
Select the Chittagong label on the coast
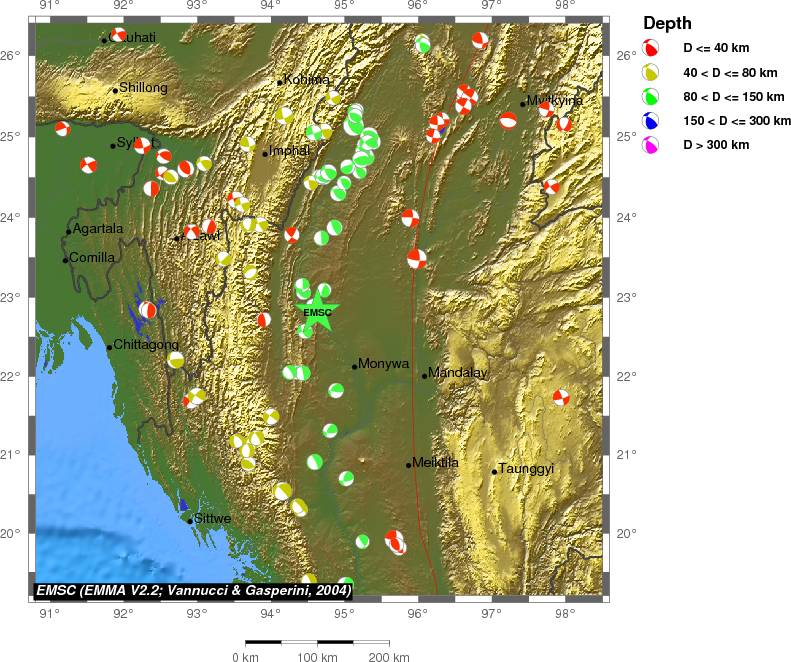(x=146, y=345)
